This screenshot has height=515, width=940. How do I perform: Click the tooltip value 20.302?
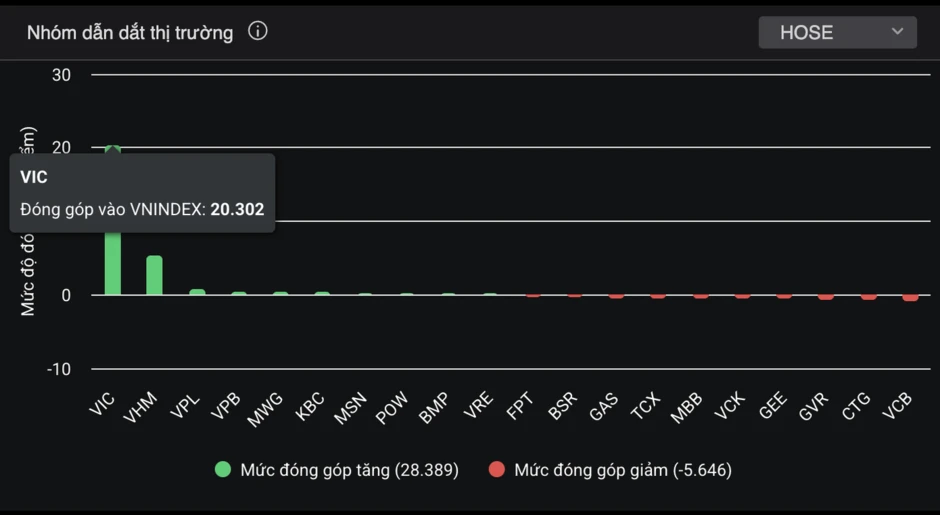(237, 209)
